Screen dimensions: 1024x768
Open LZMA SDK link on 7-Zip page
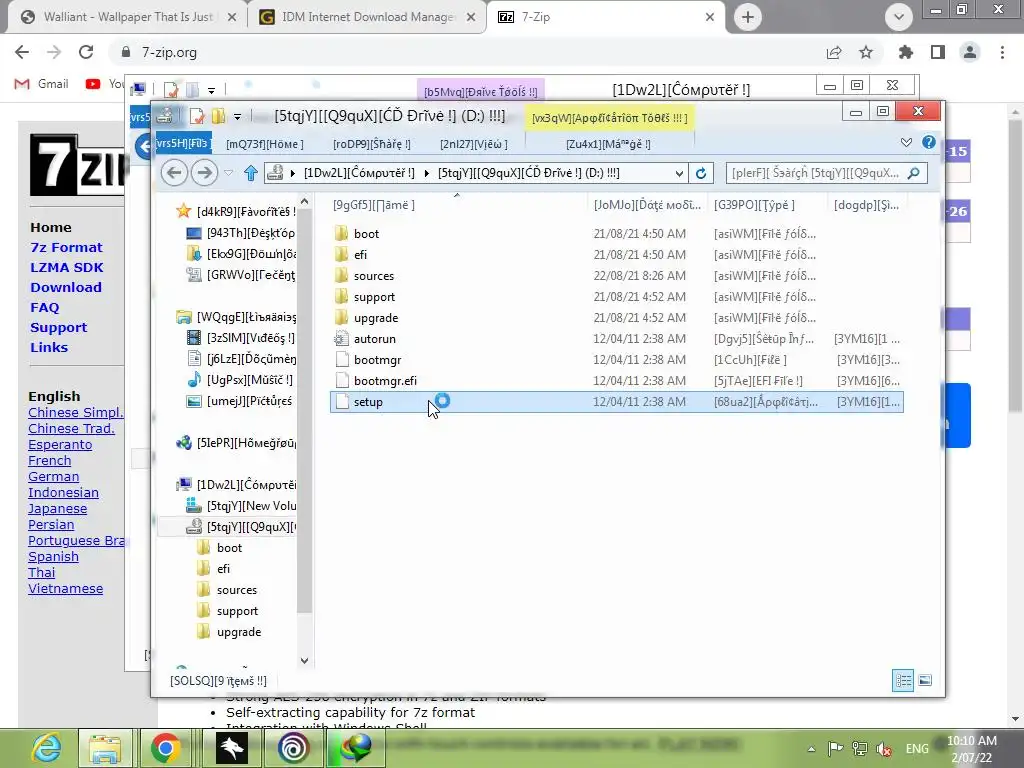click(x=67, y=267)
